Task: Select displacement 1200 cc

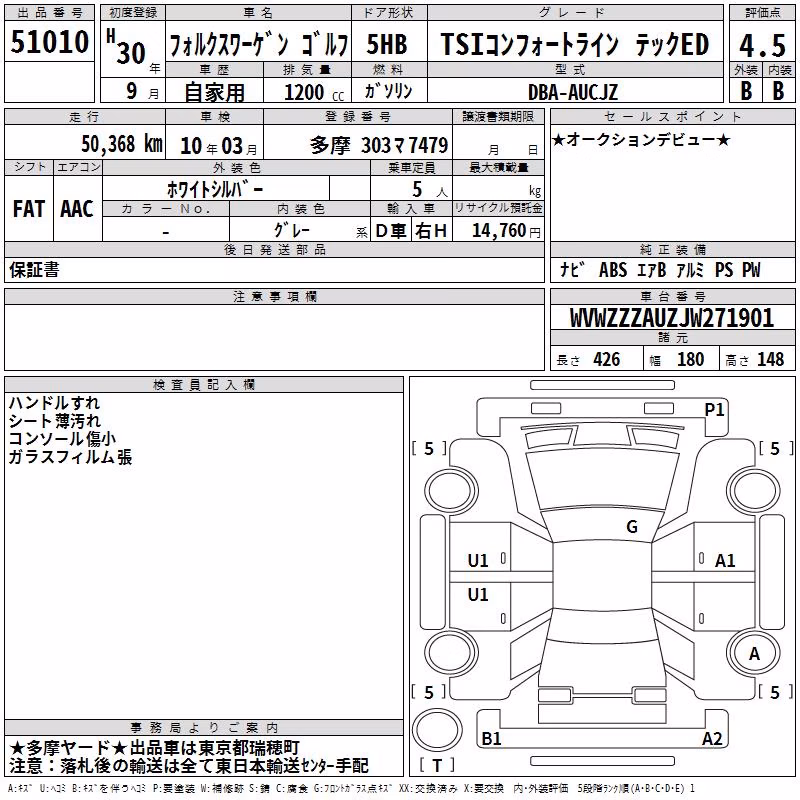Action: (x=313, y=92)
